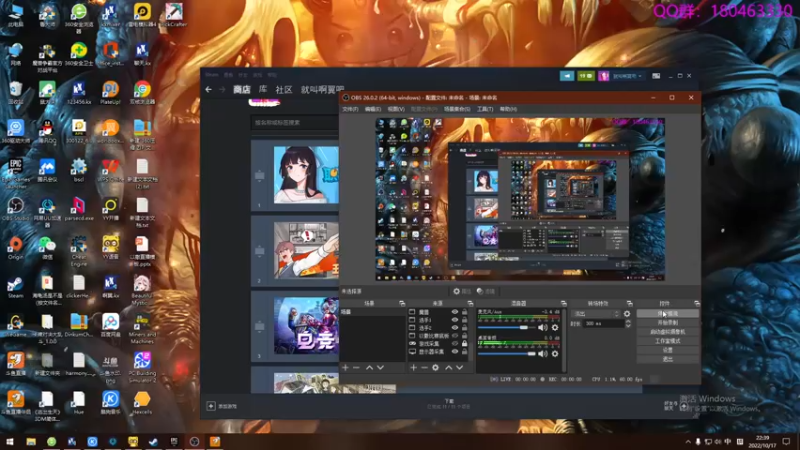Image resolution: width=800 pixels, height=450 pixels.
Task: Open the 桌面音频 audio settings gear
Action: (555, 354)
